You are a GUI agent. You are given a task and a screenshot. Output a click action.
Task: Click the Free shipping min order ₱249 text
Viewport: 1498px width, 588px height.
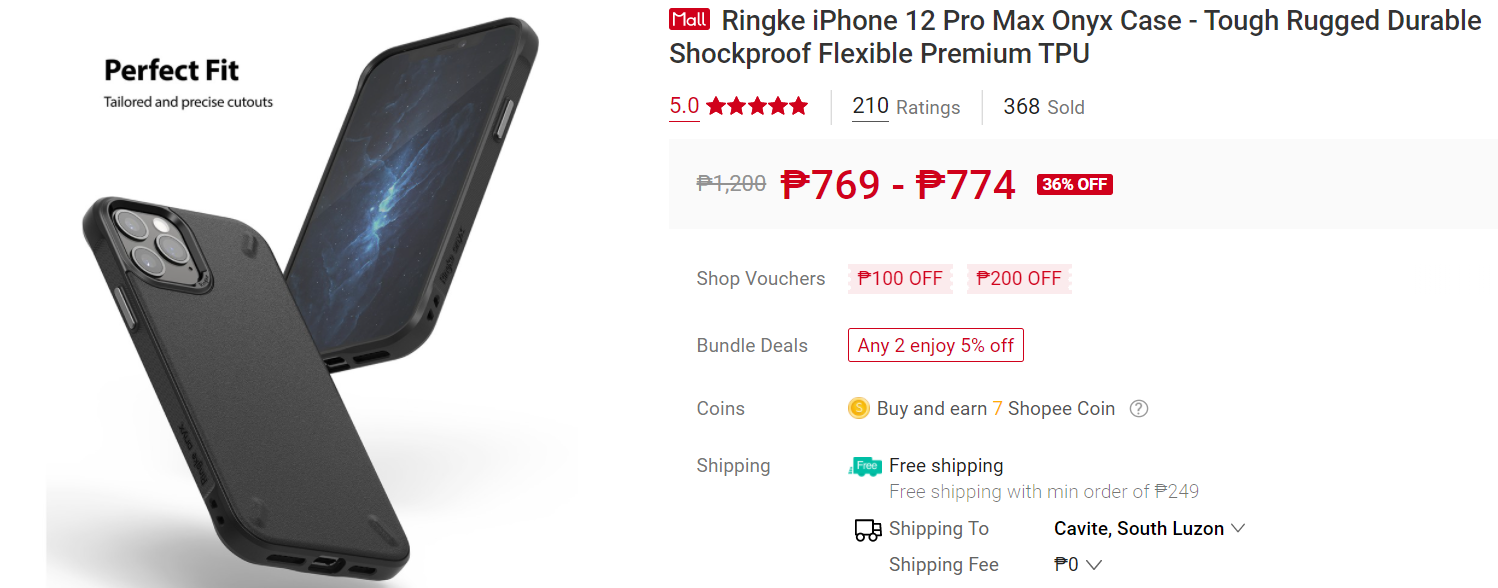click(1044, 491)
